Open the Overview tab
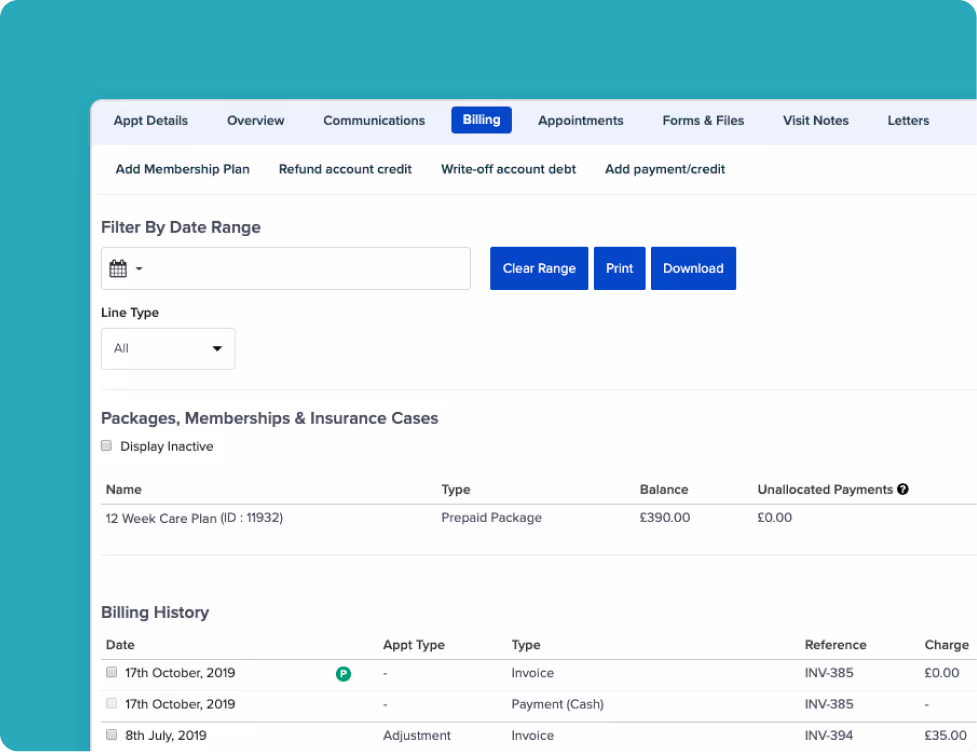Image resolution: width=977 pixels, height=752 pixels. pos(255,120)
